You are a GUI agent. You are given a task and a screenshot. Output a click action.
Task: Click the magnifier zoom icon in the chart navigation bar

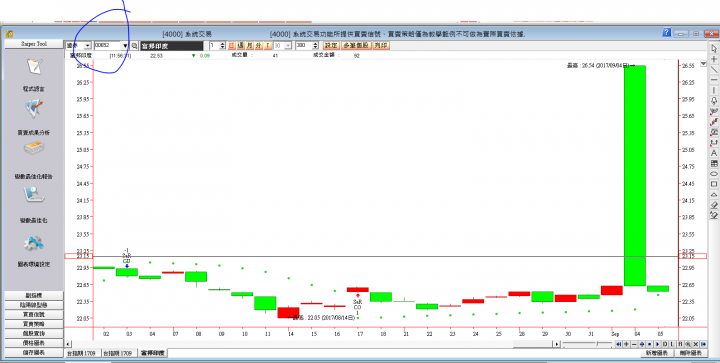pyautogui.click(x=688, y=344)
